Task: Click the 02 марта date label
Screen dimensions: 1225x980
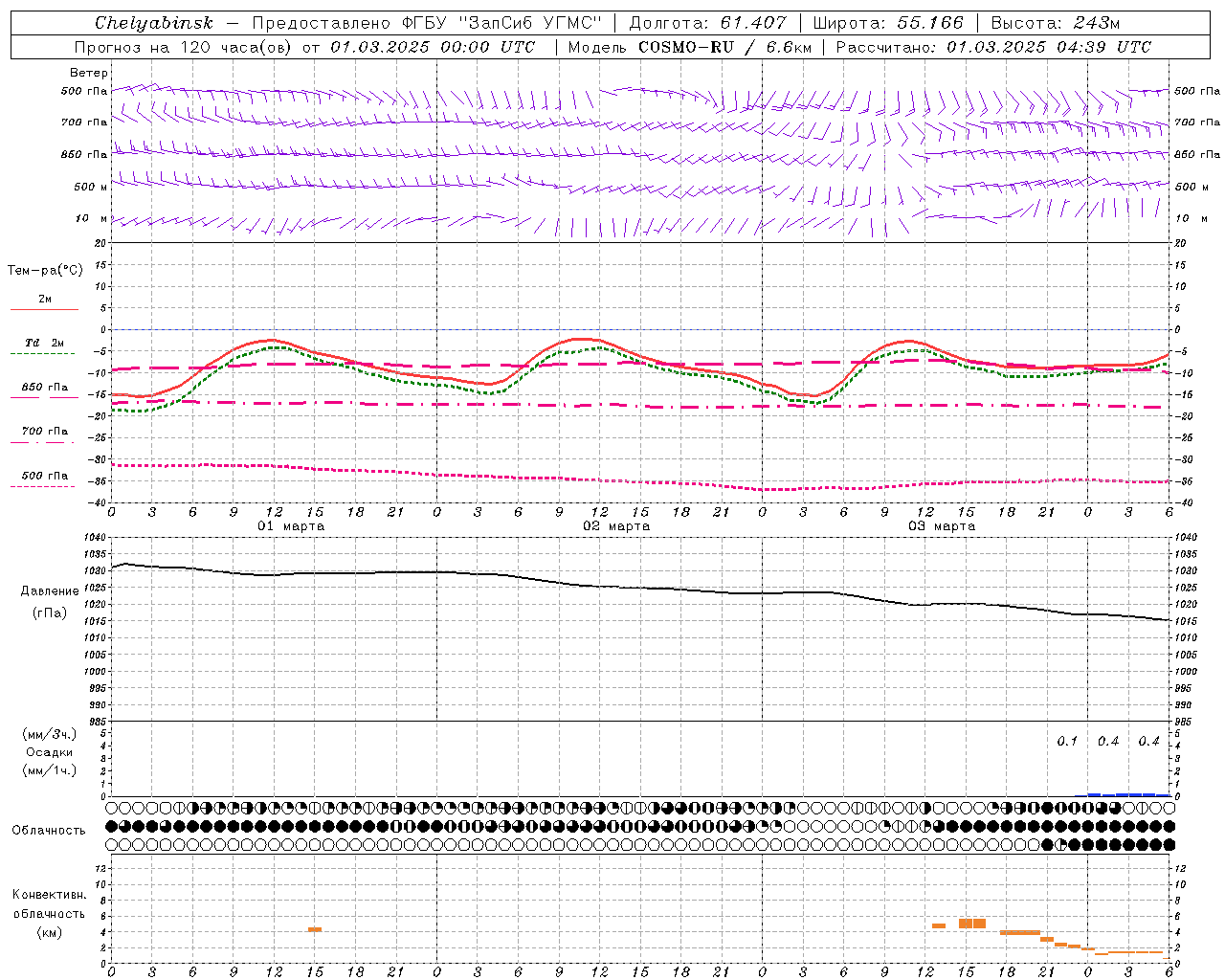Action: click(616, 525)
